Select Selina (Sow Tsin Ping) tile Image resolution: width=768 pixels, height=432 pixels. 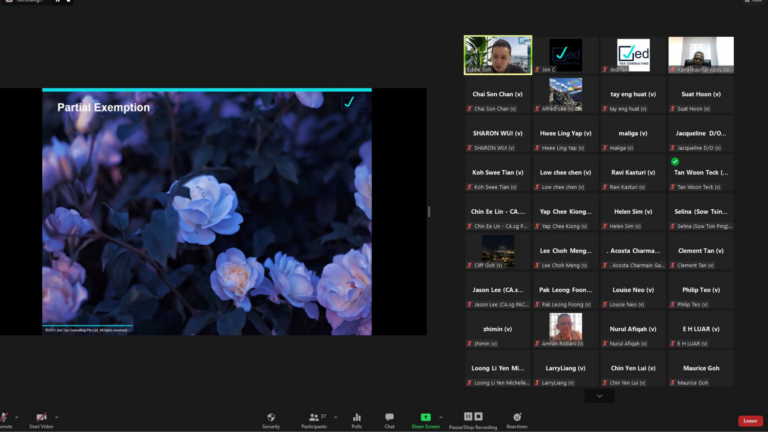point(701,212)
